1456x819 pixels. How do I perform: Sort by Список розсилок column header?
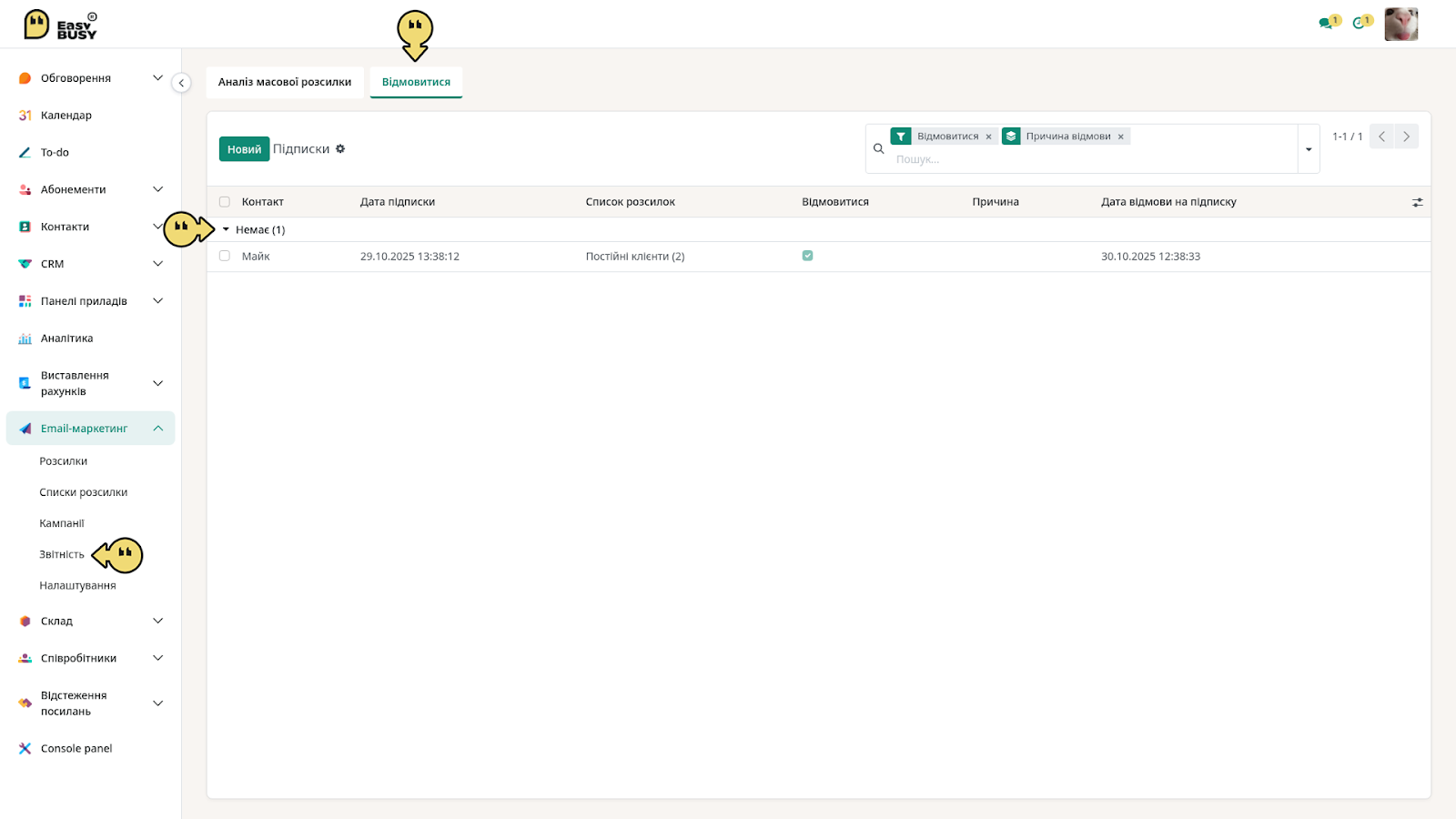[x=631, y=202]
